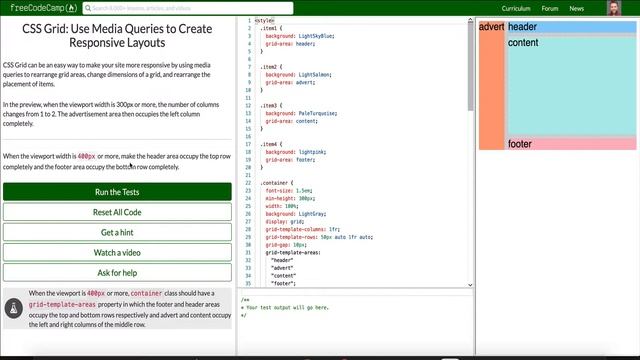Screen dimensions: 640x360
Task: Click the '"footer";' string line in editor
Action: click(x=283, y=284)
